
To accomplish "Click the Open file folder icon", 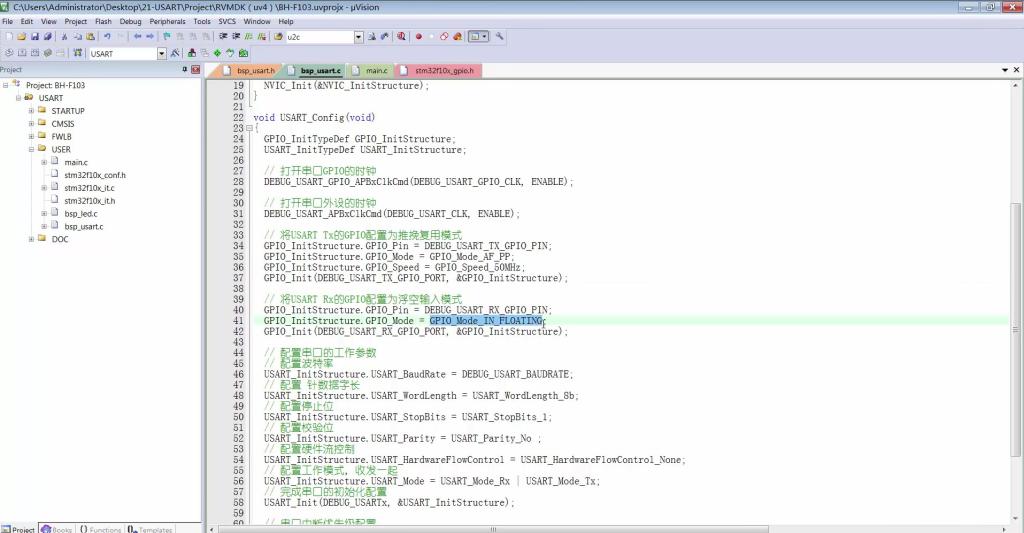I will coord(21,37).
